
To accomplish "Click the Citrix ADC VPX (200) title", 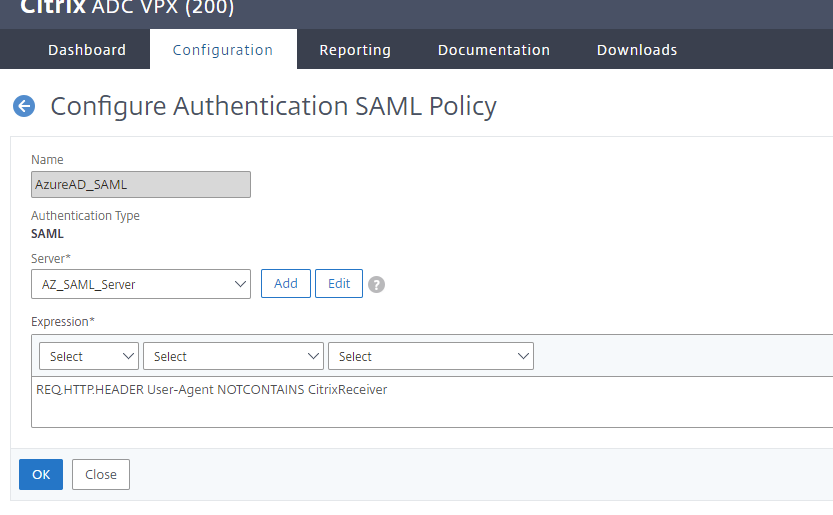I will (x=127, y=7).
